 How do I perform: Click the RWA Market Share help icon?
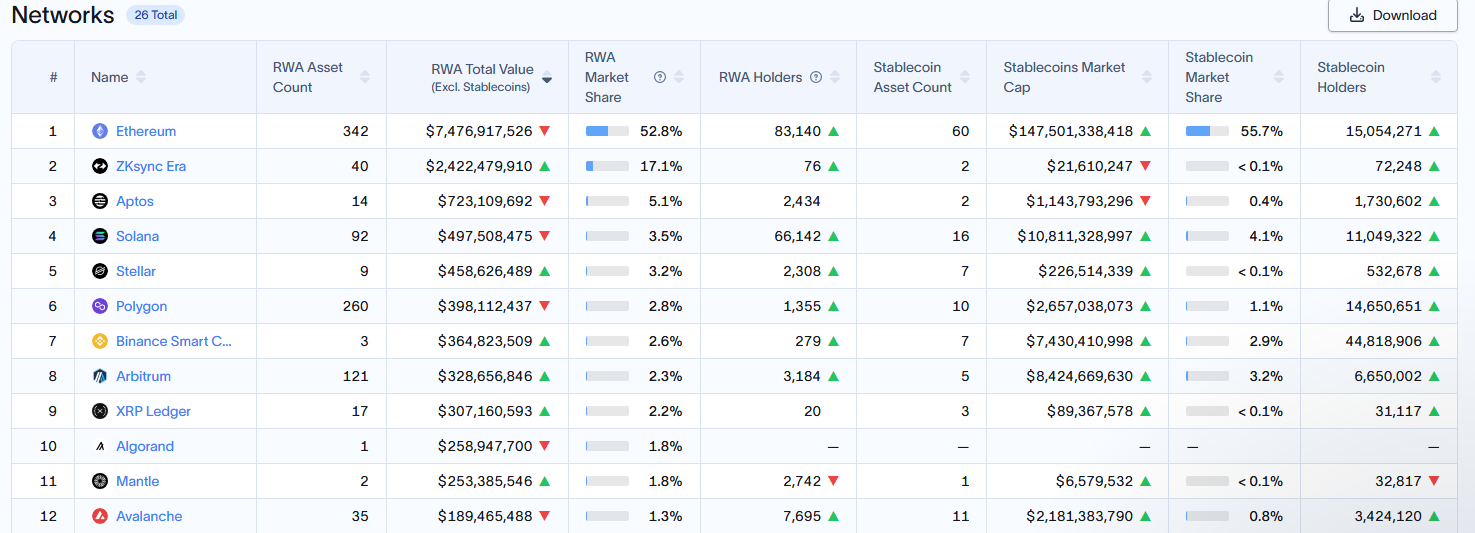[x=660, y=77]
